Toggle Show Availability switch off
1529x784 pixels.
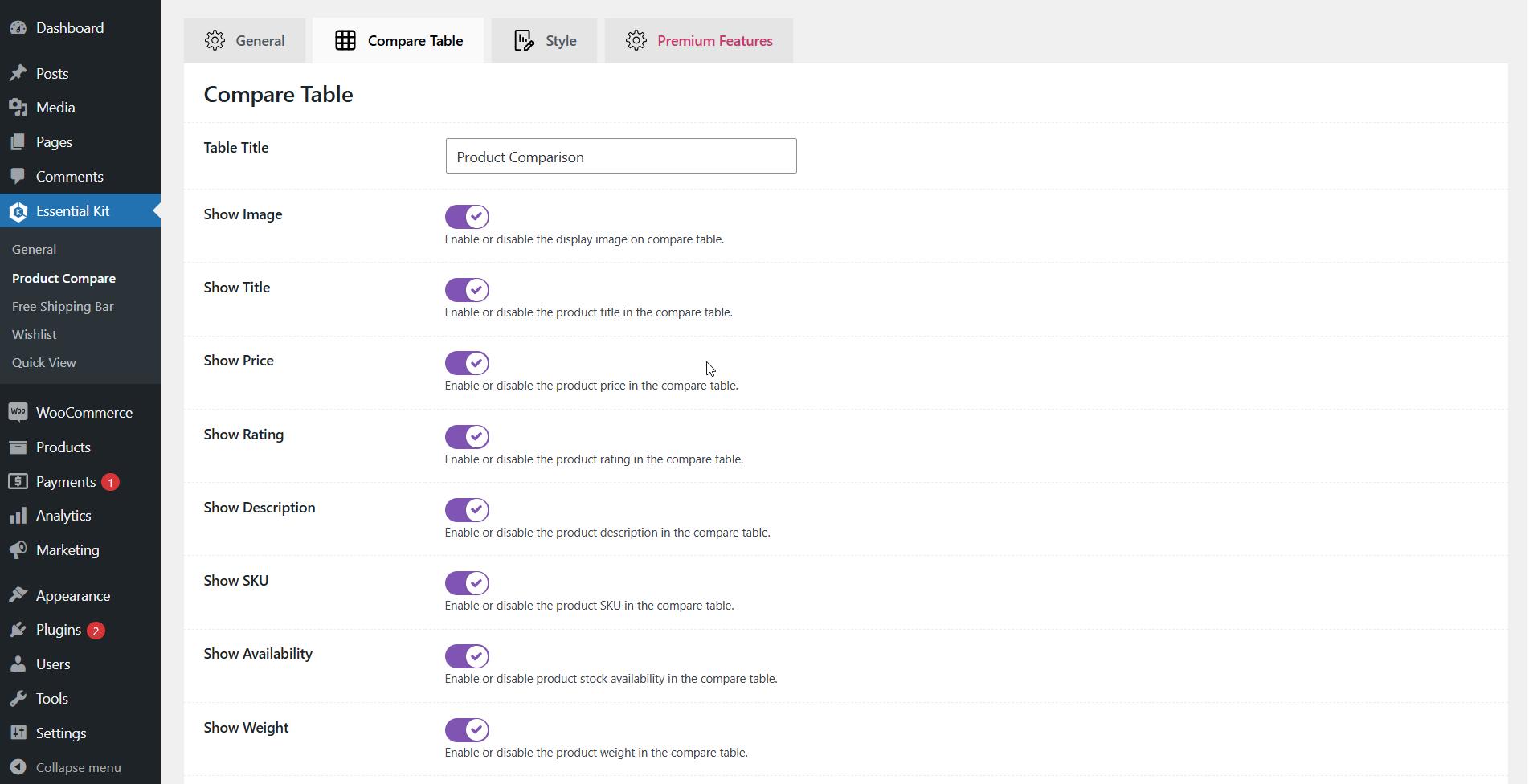tap(467, 656)
